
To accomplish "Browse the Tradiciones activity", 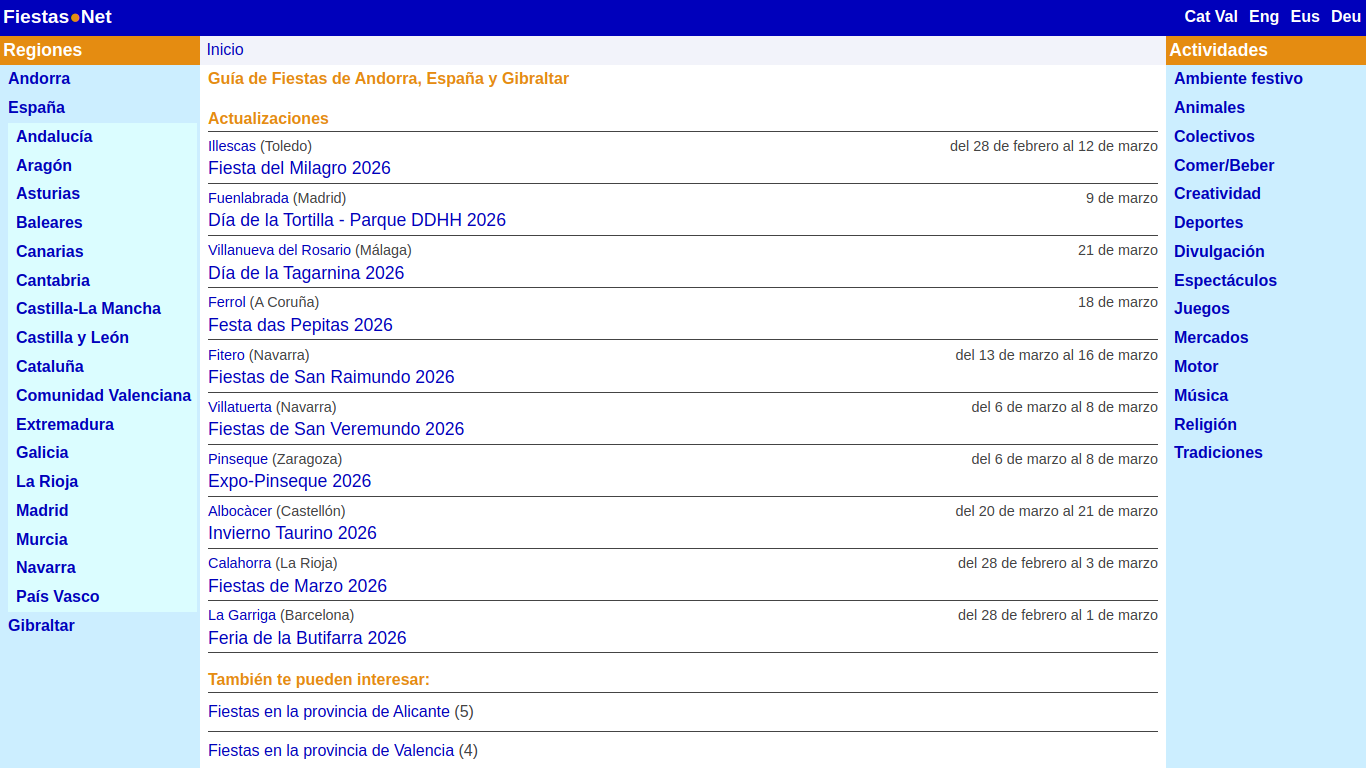I will pos(1218,453).
